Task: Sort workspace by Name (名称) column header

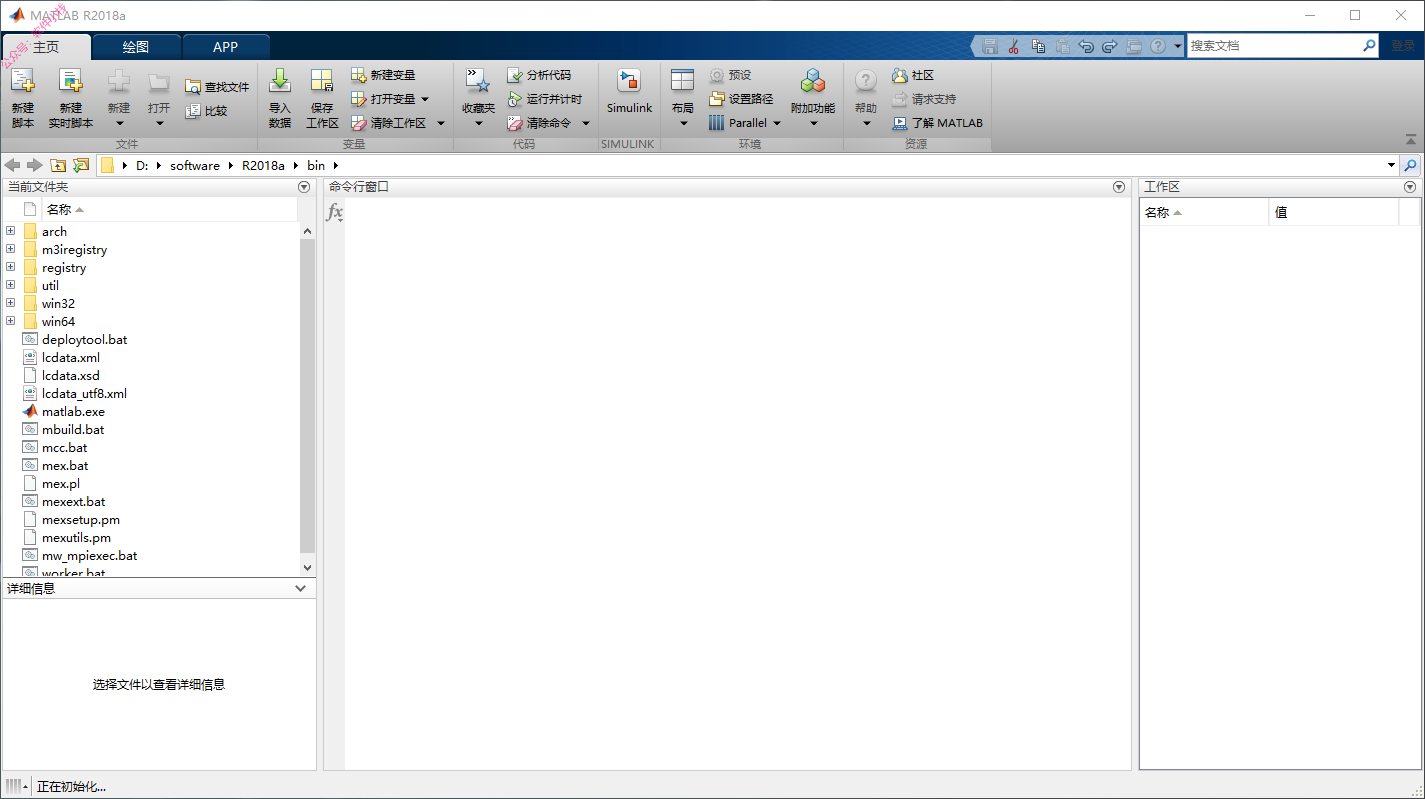Action: pos(1204,212)
